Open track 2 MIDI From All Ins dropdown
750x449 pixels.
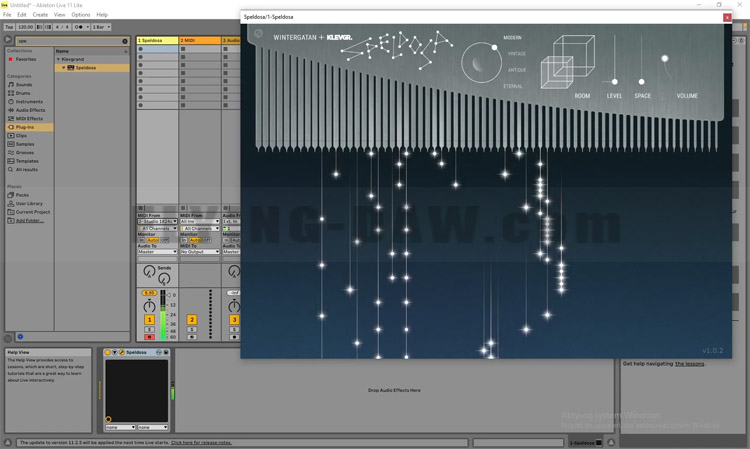pyautogui.click(x=199, y=221)
